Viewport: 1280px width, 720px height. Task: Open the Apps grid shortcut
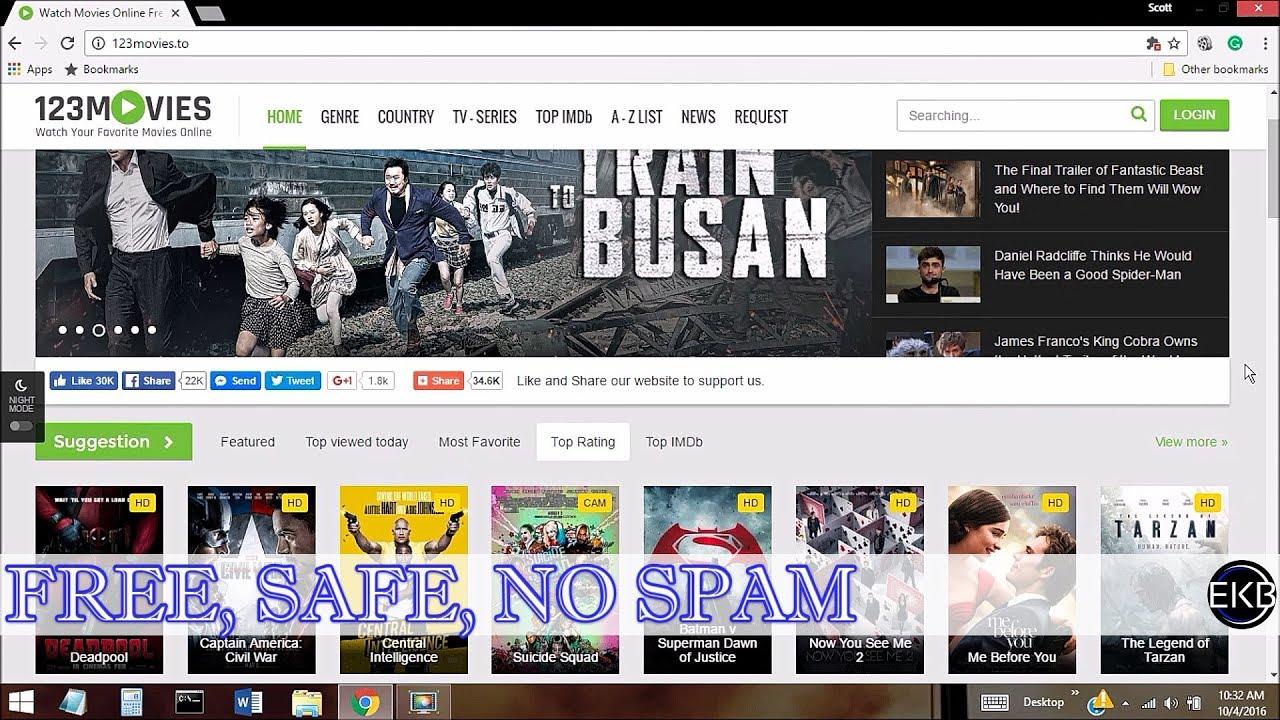30,69
